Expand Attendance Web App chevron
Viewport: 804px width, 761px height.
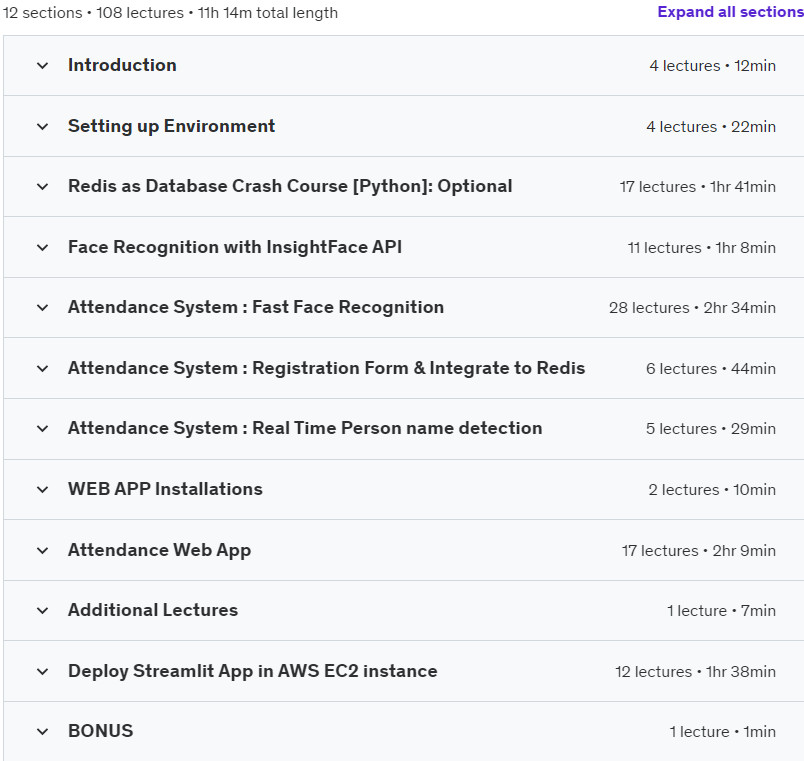[43, 551]
